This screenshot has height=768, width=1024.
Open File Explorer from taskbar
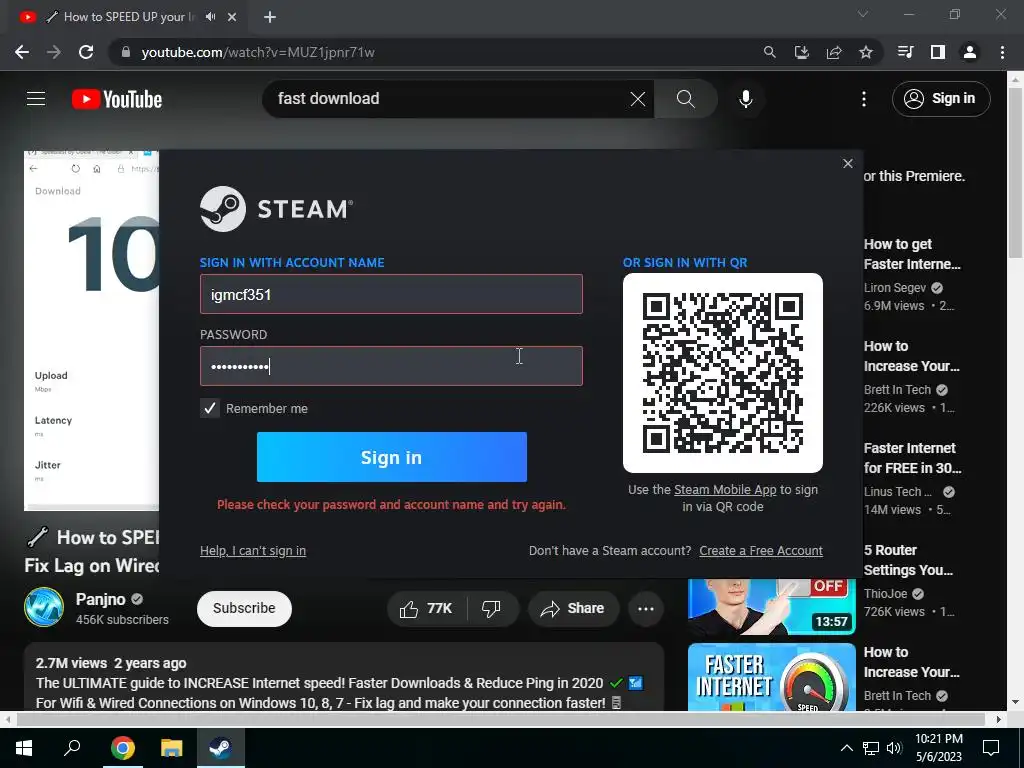point(172,748)
